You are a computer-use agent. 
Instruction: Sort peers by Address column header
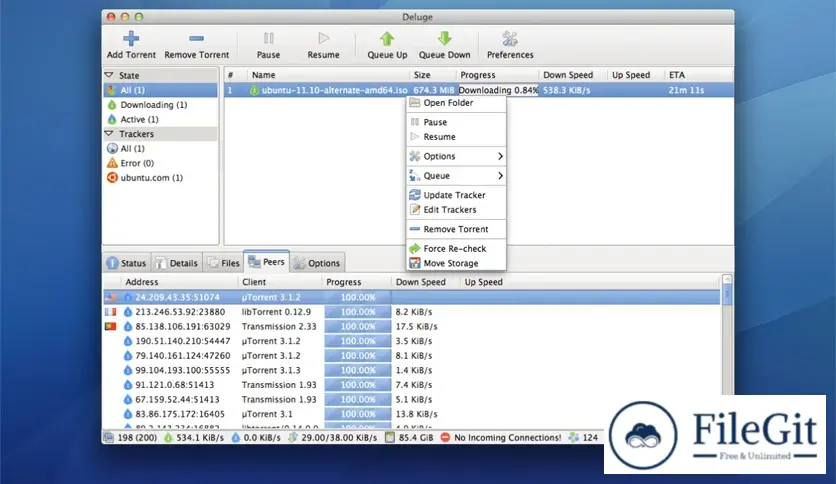(x=179, y=282)
